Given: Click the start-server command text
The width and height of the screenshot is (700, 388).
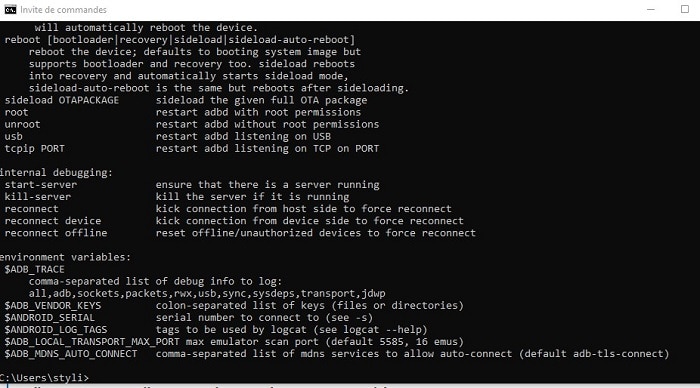Looking at the screenshot, I should pyautogui.click(x=41, y=185).
